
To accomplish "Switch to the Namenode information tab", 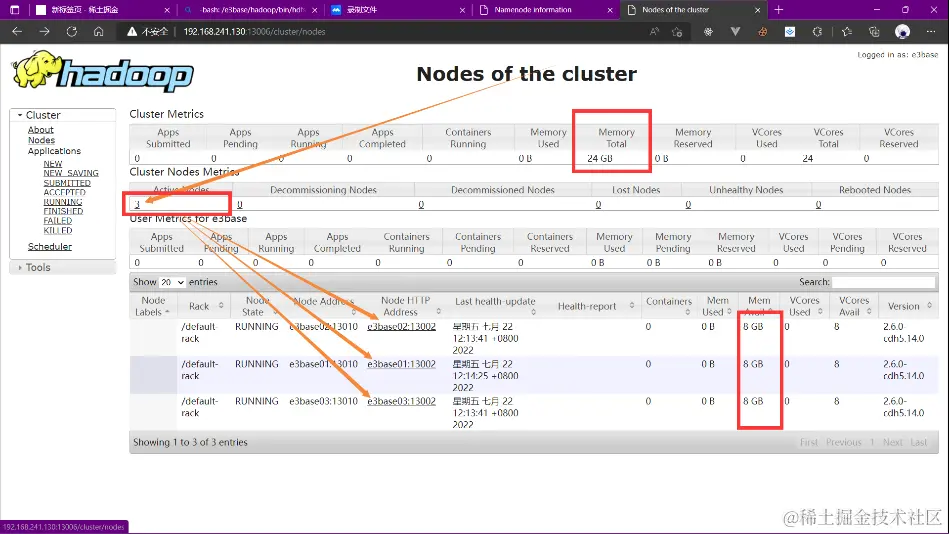I will click(x=533, y=10).
